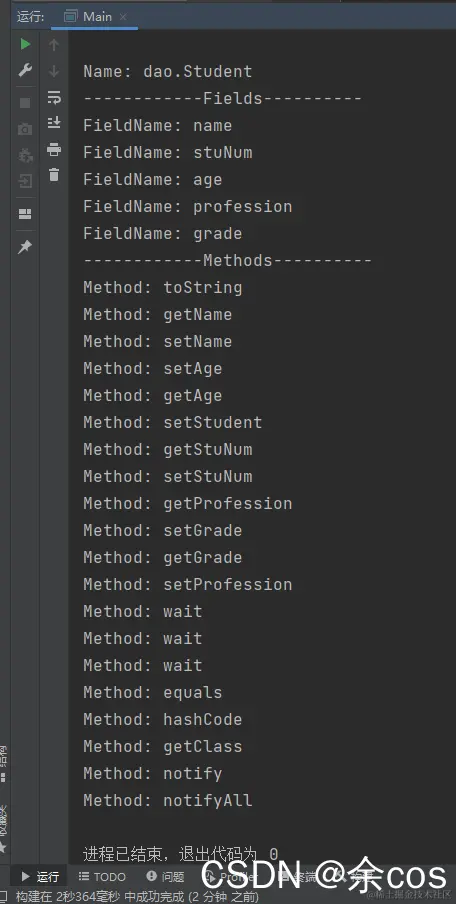Click the 运行 tab in bottom bar
The height and width of the screenshot is (904, 456).
pyautogui.click(x=40, y=877)
